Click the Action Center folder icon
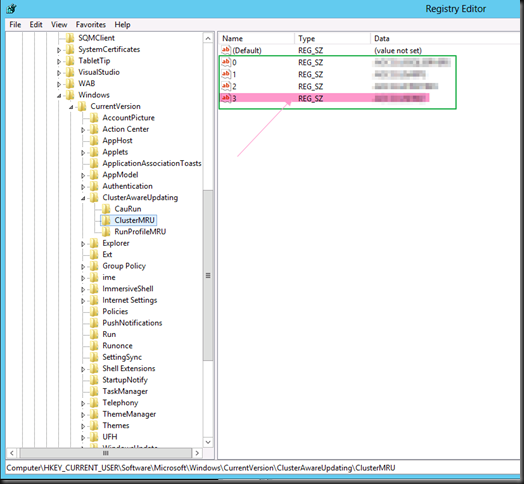Viewport: 524px width, 484px height. click(x=94, y=129)
